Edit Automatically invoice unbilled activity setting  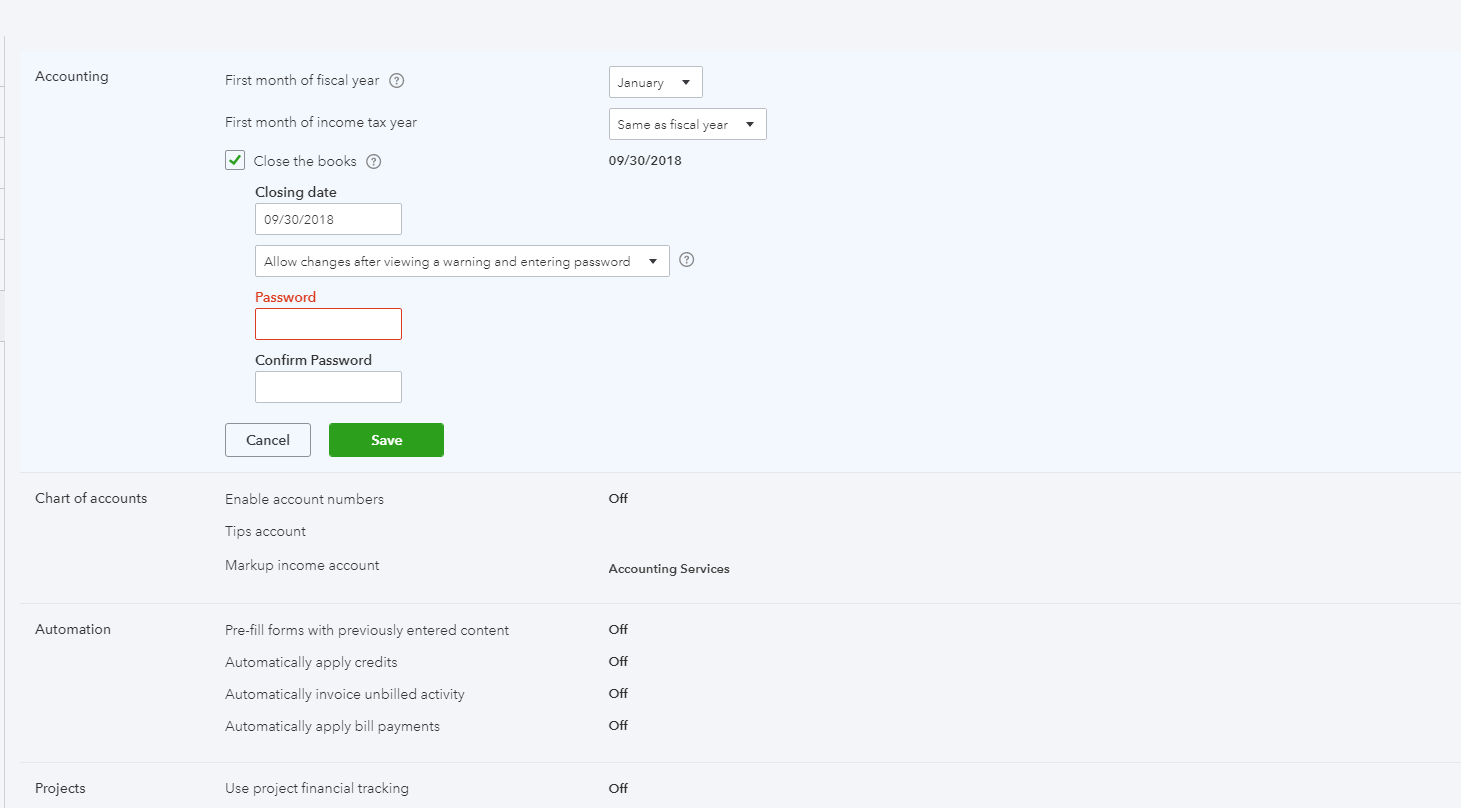coord(345,694)
